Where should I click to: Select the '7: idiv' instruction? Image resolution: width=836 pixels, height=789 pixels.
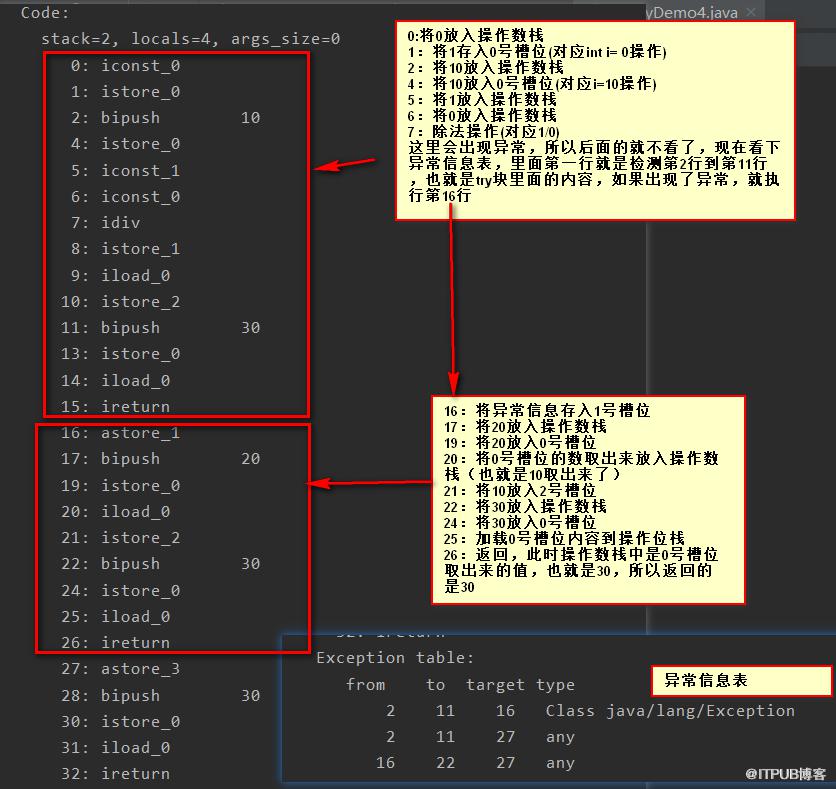coord(106,223)
